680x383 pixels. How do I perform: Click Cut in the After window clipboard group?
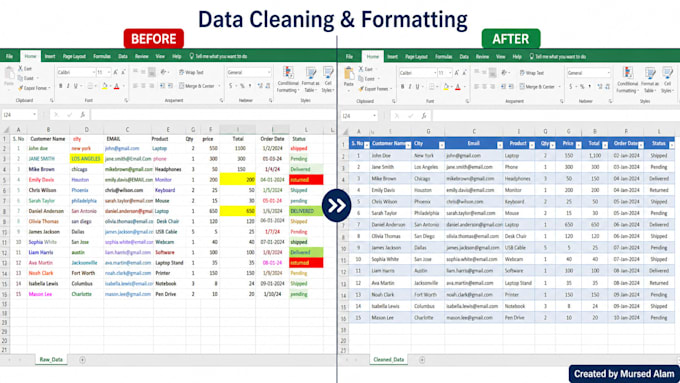pyautogui.click(x=366, y=69)
